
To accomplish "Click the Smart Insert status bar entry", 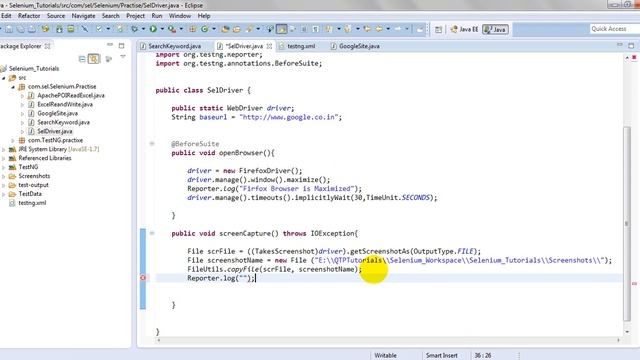I will [x=442, y=356].
